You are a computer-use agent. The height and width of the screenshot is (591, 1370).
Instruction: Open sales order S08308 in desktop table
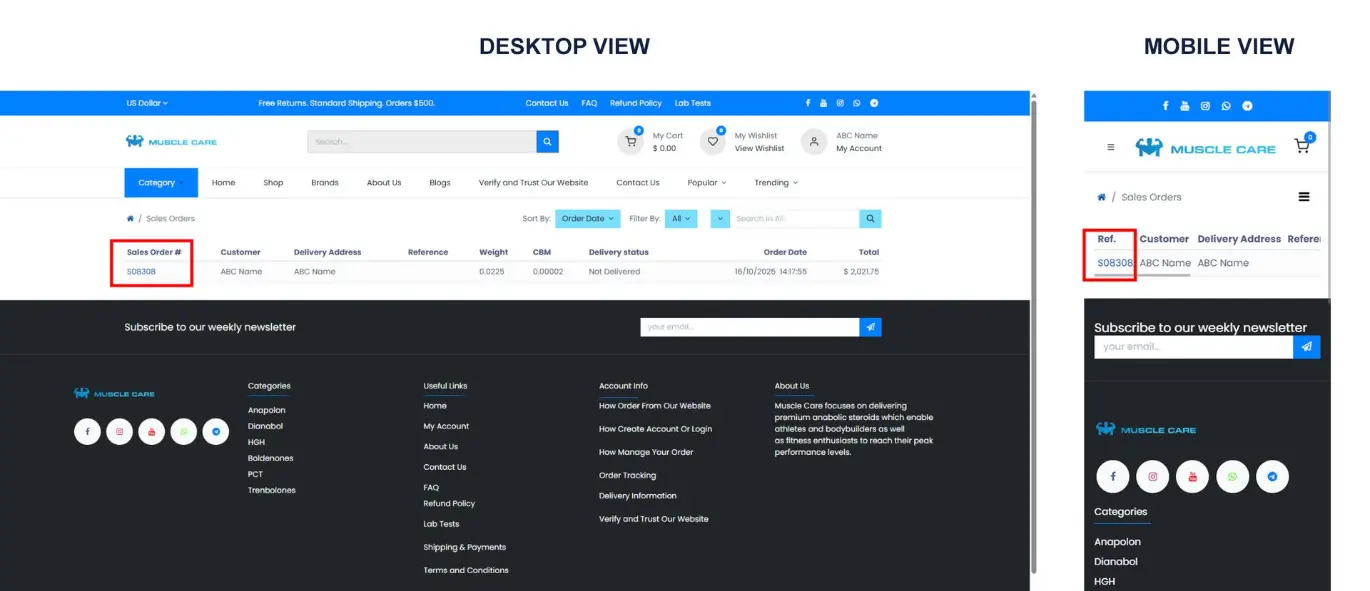click(141, 272)
